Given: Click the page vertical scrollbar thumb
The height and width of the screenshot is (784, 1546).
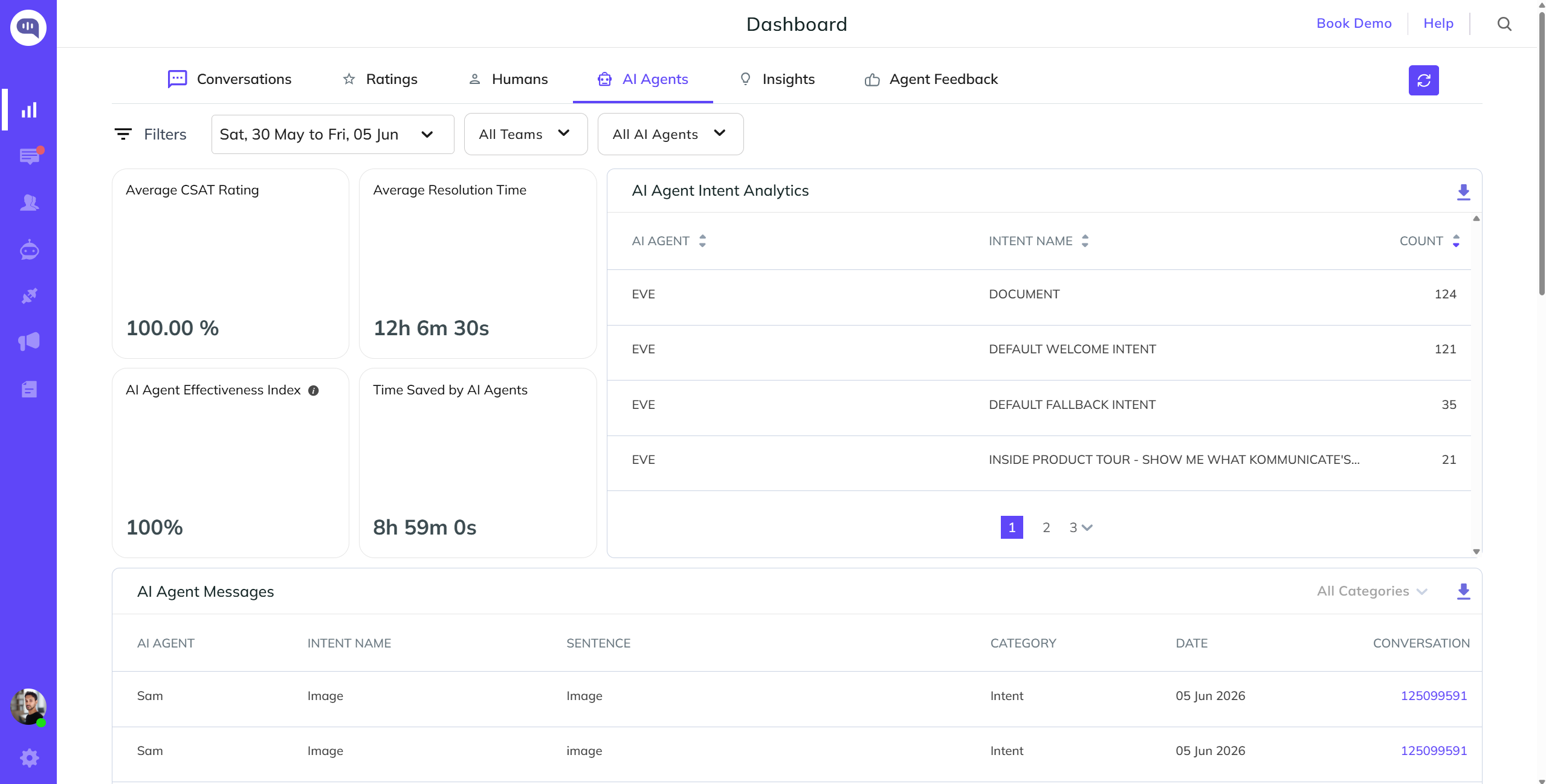Looking at the screenshot, I should 1541,152.
